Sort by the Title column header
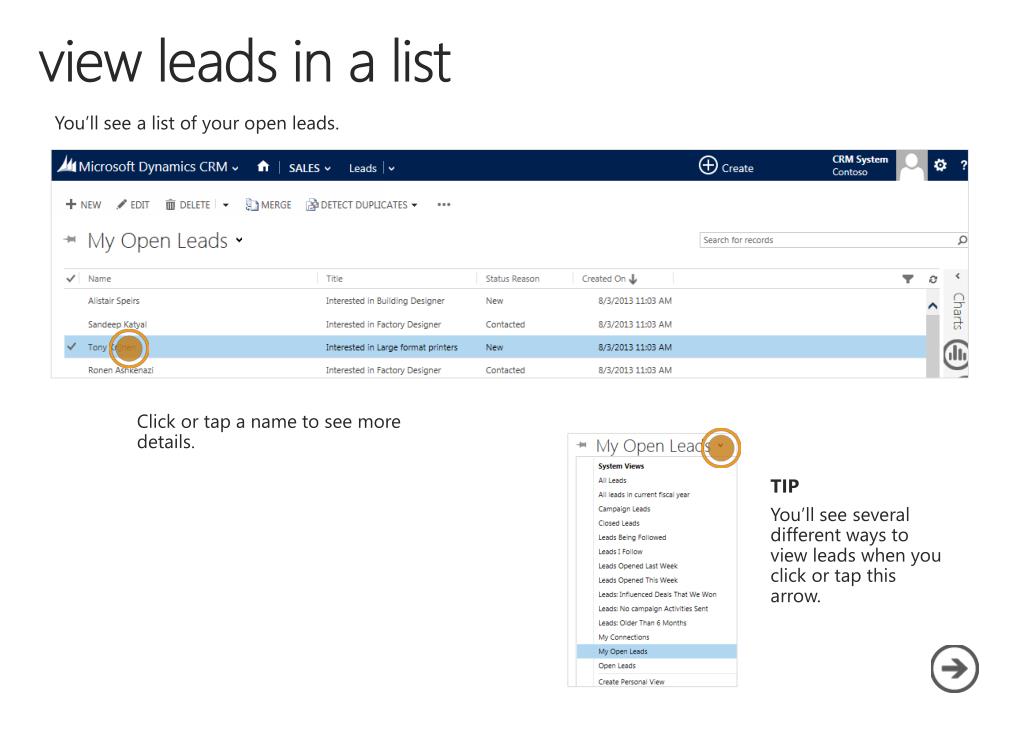Screen dimensions: 1024x739 pyautogui.click(x=334, y=279)
